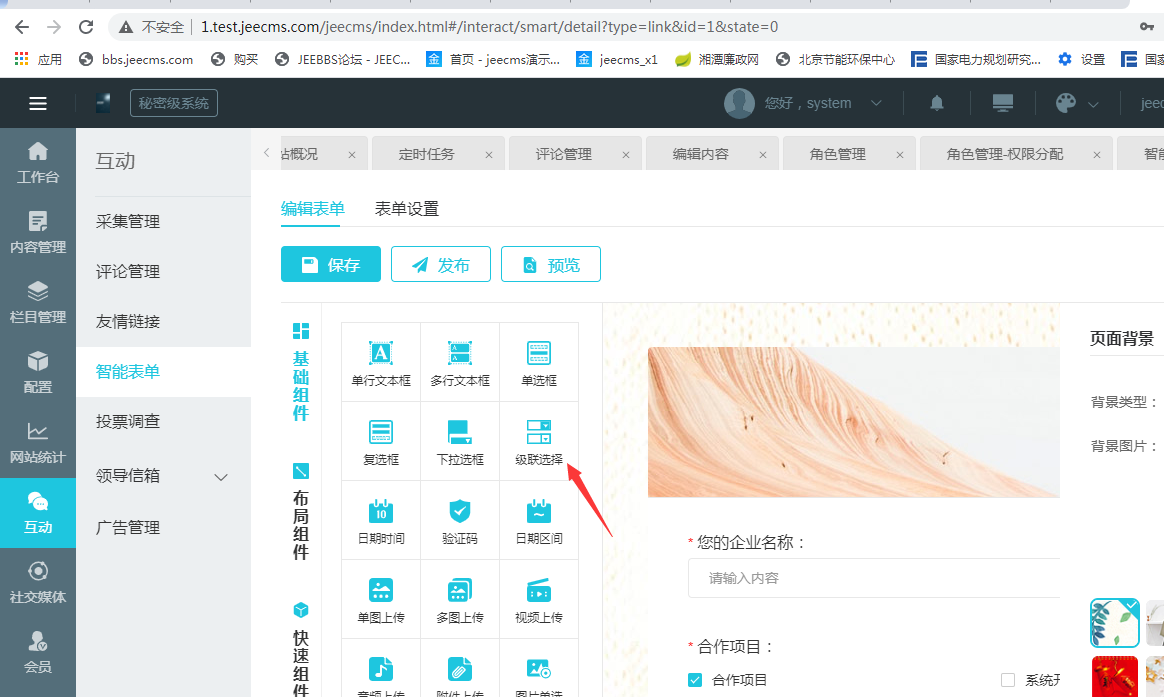Open the 应用 apps bookmark

38,59
